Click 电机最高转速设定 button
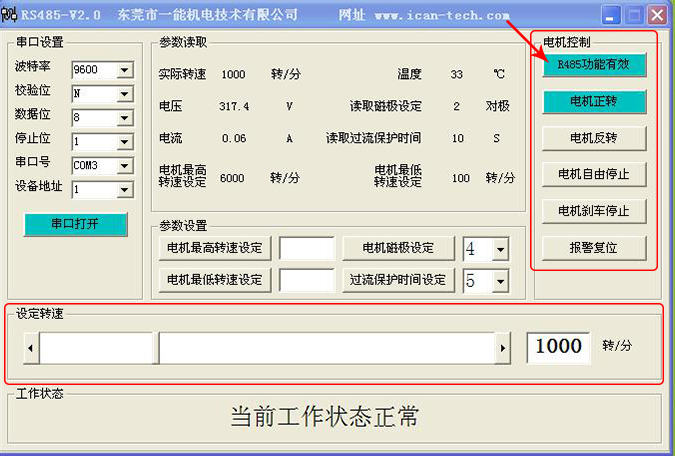The height and width of the screenshot is (456, 675). [215, 248]
